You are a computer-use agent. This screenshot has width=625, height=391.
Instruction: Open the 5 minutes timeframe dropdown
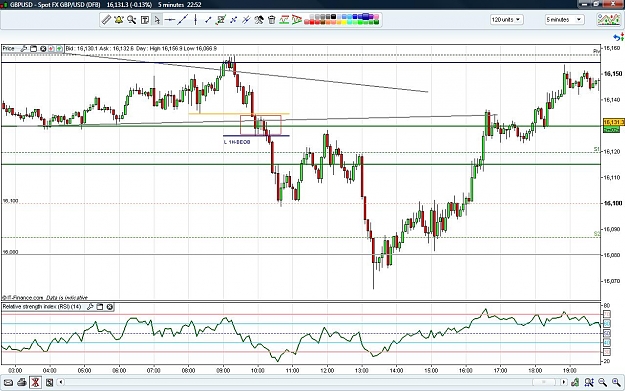point(564,20)
